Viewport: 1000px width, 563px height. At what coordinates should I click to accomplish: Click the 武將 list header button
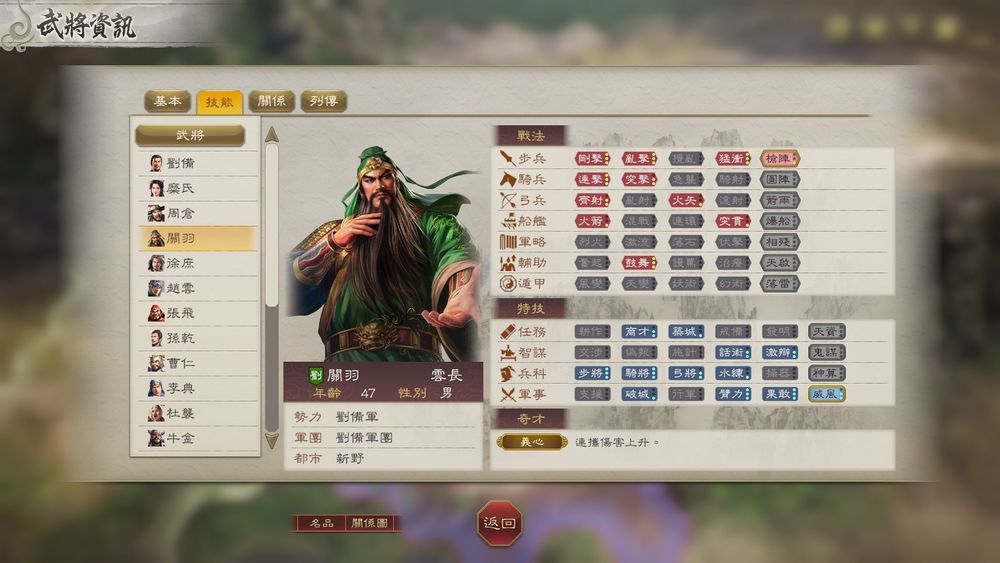(190, 135)
